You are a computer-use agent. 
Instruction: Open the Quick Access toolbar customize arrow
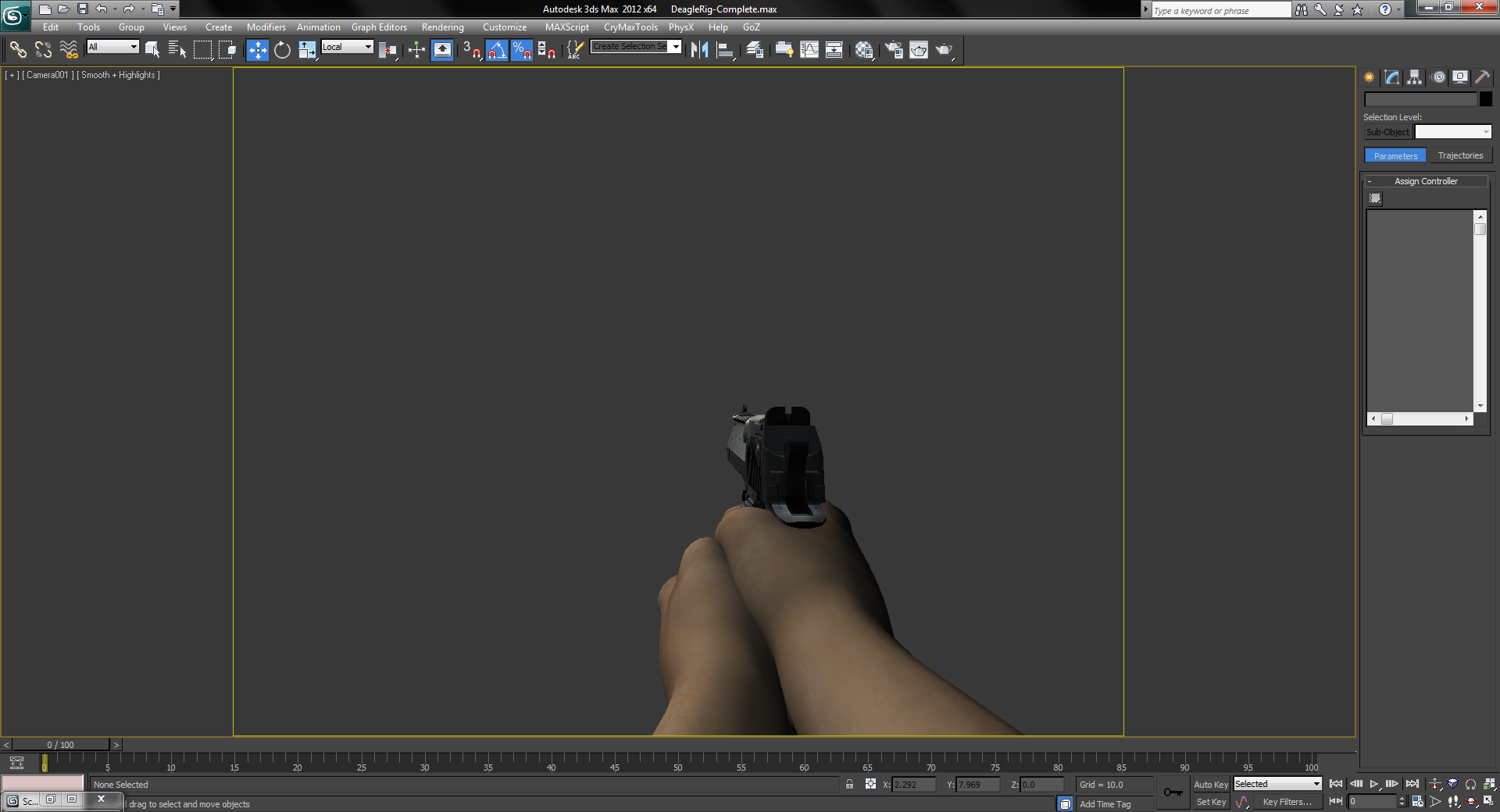click(x=173, y=9)
